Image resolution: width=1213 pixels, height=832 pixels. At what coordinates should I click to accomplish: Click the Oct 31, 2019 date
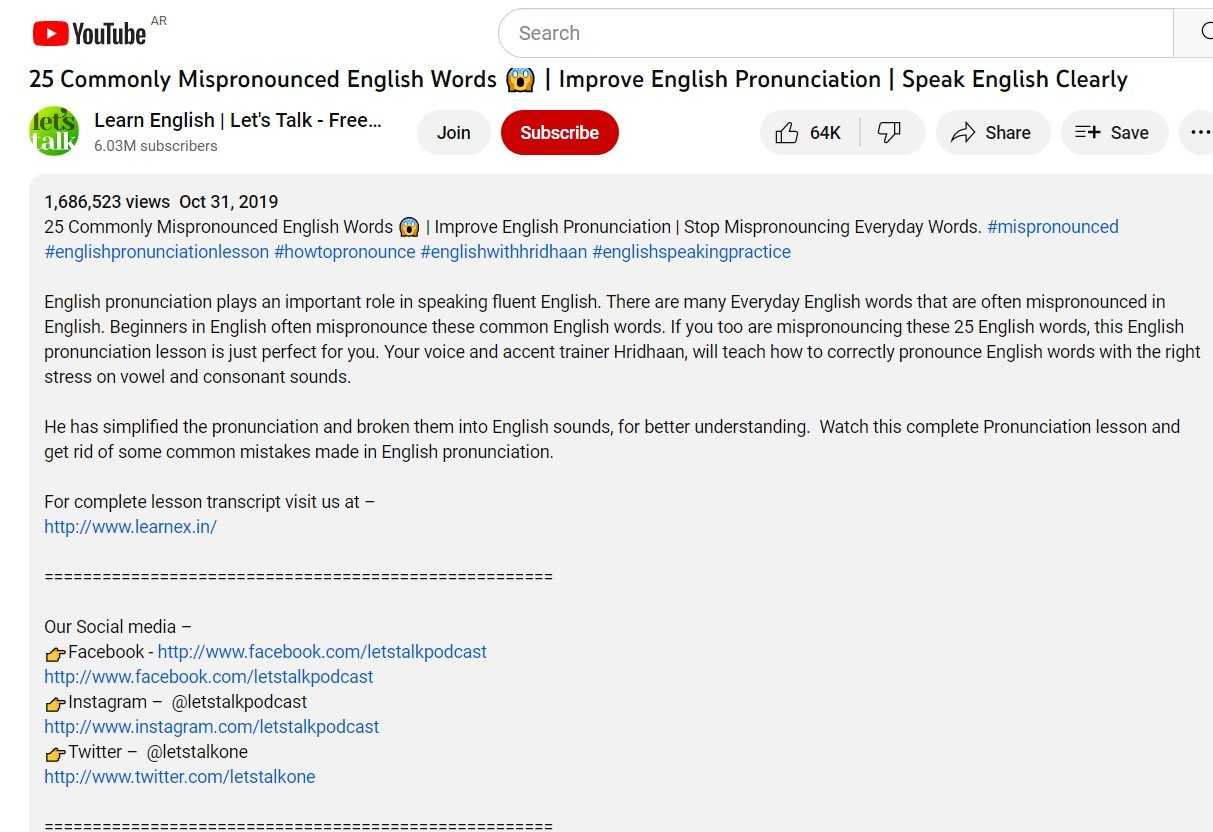click(229, 202)
